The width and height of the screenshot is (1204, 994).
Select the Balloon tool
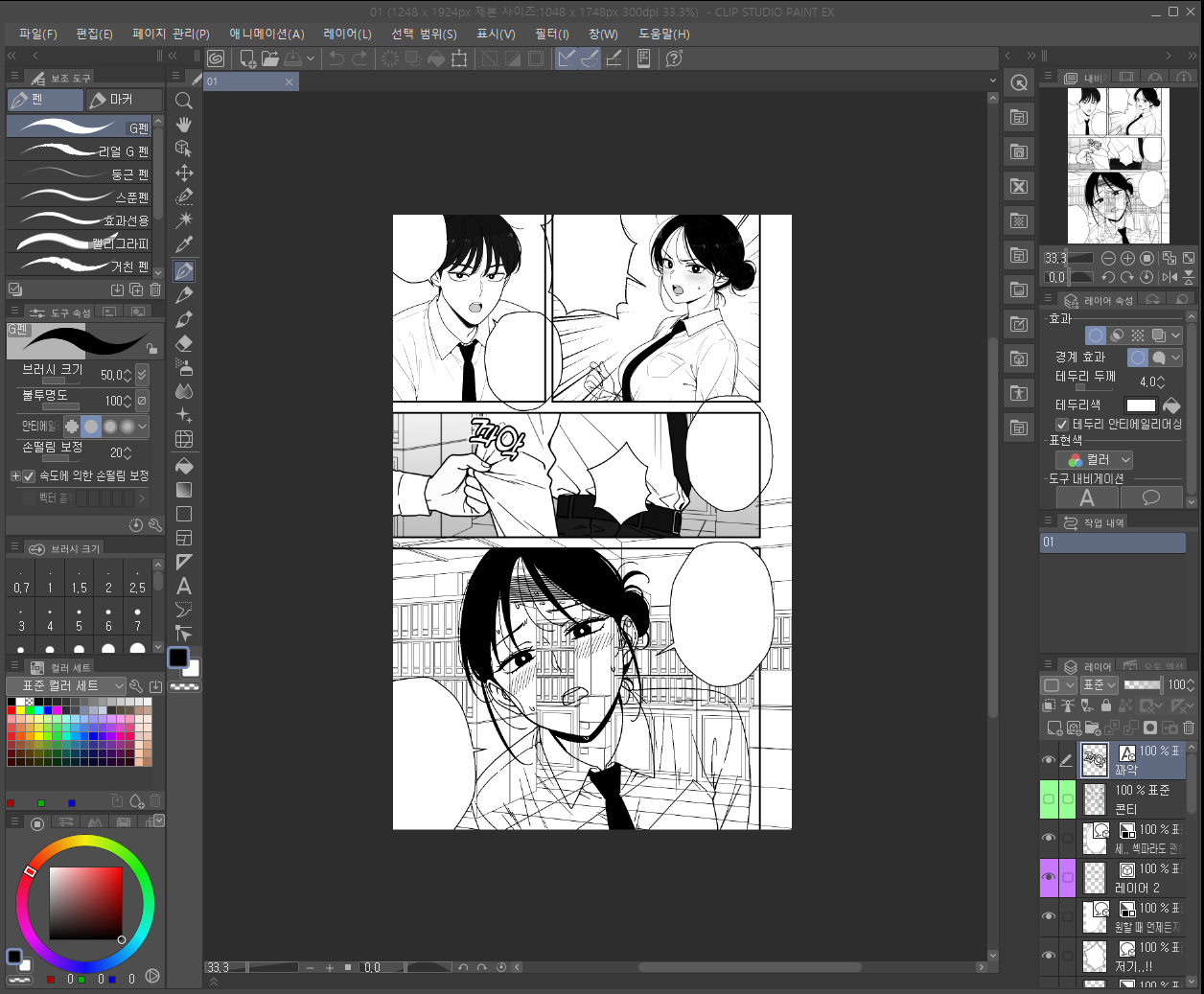pyautogui.click(x=184, y=610)
